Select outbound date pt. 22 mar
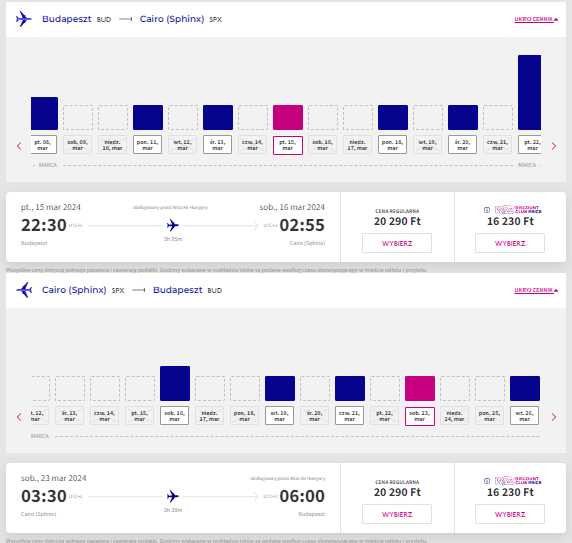Screen dimensions: 572x543 530,145
